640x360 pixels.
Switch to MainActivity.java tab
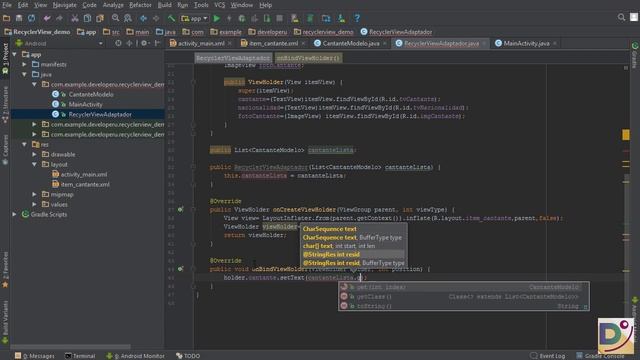click(526, 43)
